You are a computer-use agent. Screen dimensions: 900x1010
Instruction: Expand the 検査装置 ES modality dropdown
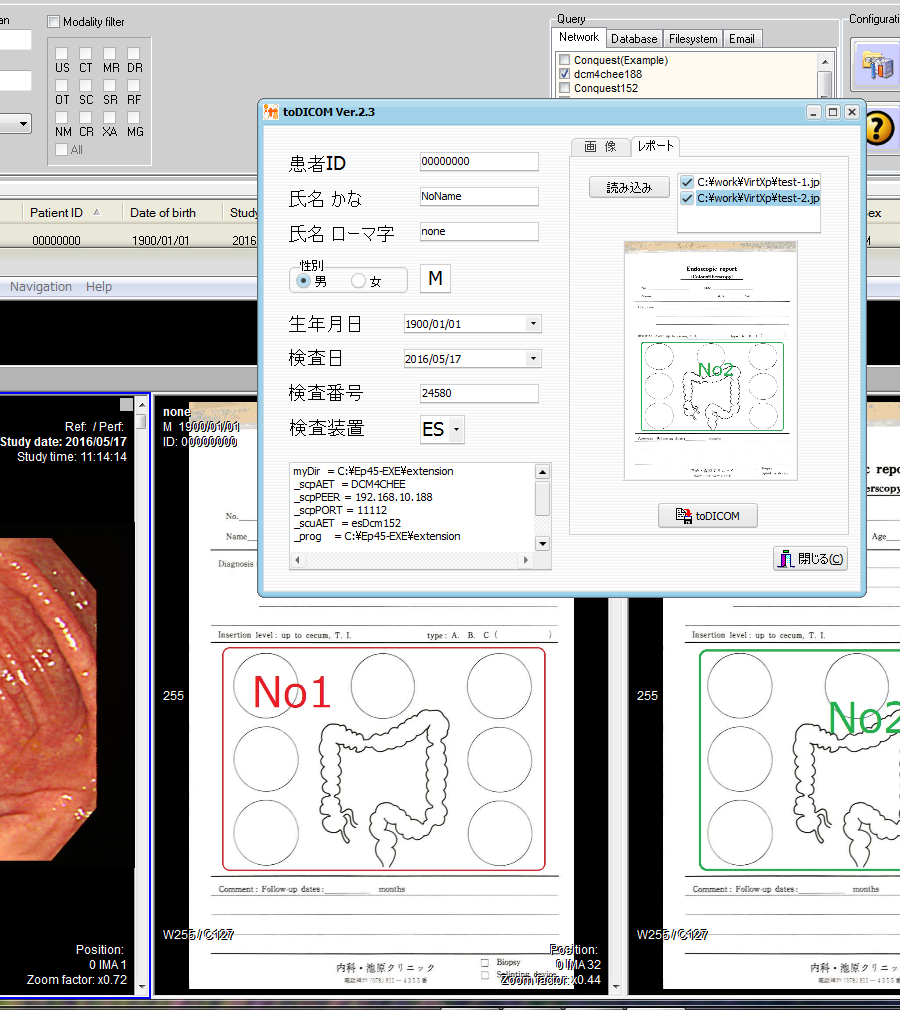point(456,429)
